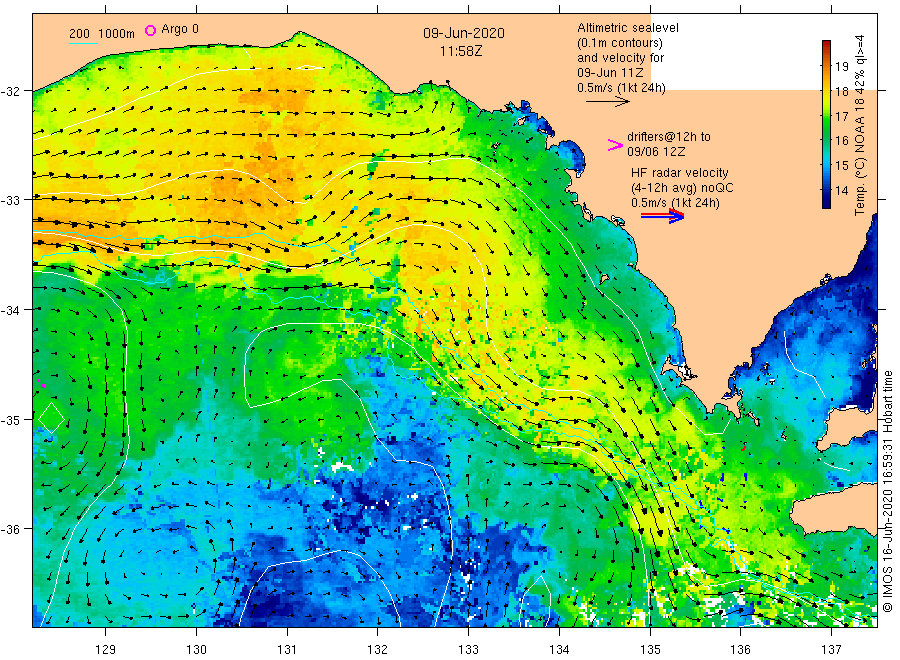Image resolution: width=900 pixels, height=660 pixels.
Task: Click the '(4-12h avg) noQC' label
Action: 682,188
